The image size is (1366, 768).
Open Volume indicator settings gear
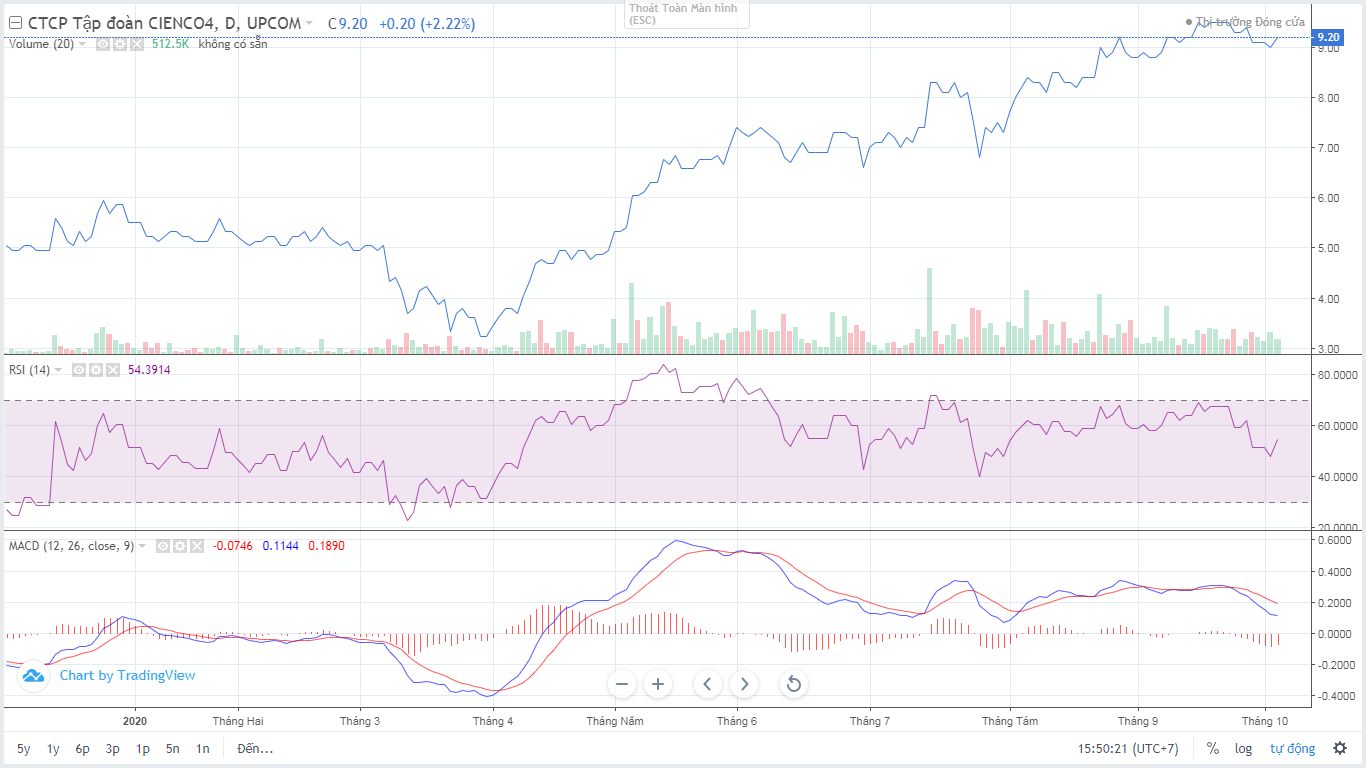pos(120,44)
